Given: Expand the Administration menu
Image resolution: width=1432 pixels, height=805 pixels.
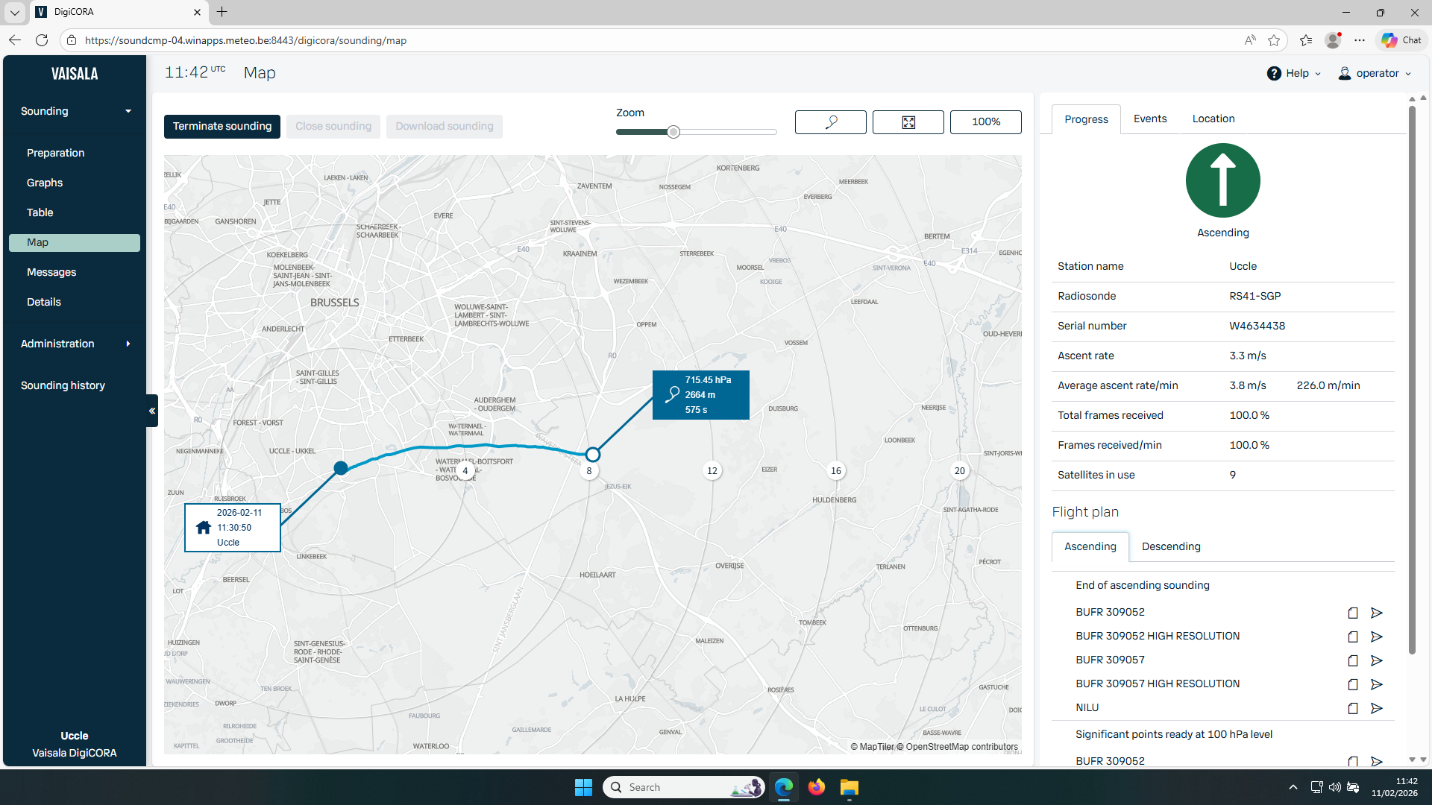Looking at the screenshot, I should pyautogui.click(x=75, y=343).
